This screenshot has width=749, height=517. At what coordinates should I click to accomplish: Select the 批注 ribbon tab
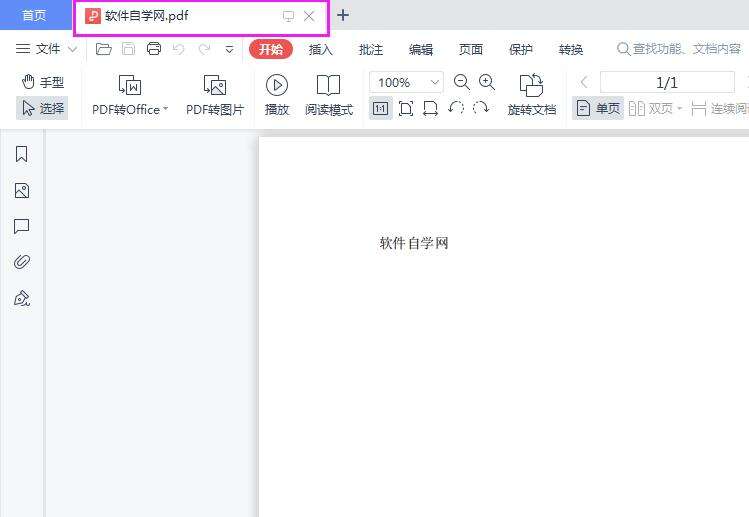[371, 49]
